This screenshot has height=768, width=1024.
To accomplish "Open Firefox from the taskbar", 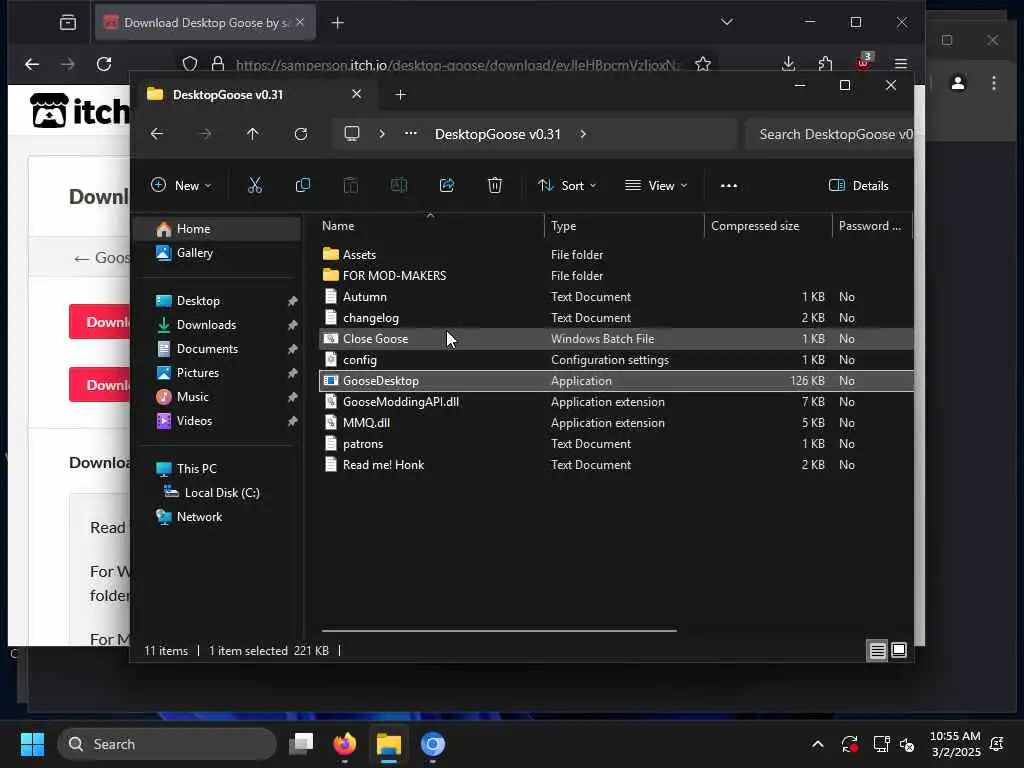I will pyautogui.click(x=345, y=744).
